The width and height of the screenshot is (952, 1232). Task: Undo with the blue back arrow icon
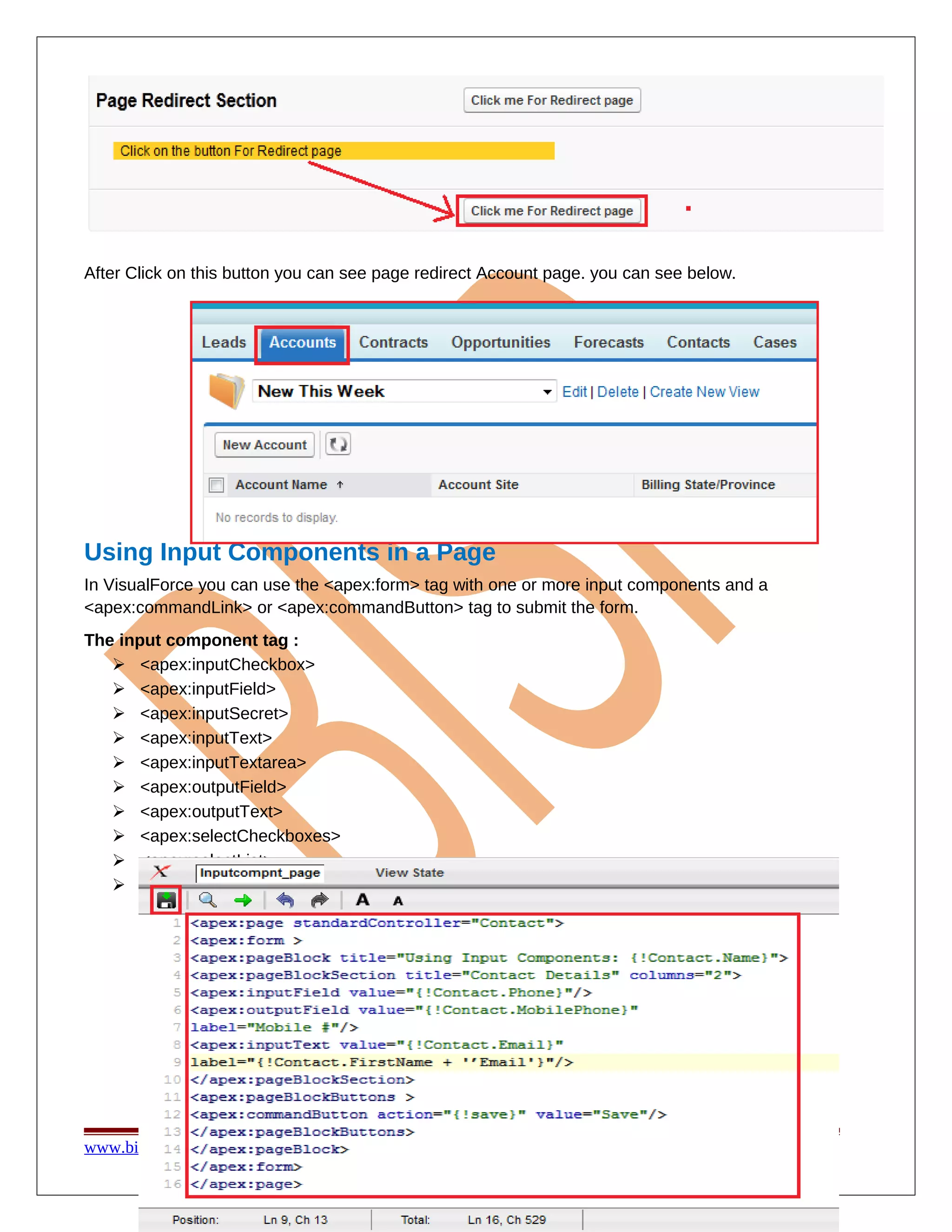point(285,900)
